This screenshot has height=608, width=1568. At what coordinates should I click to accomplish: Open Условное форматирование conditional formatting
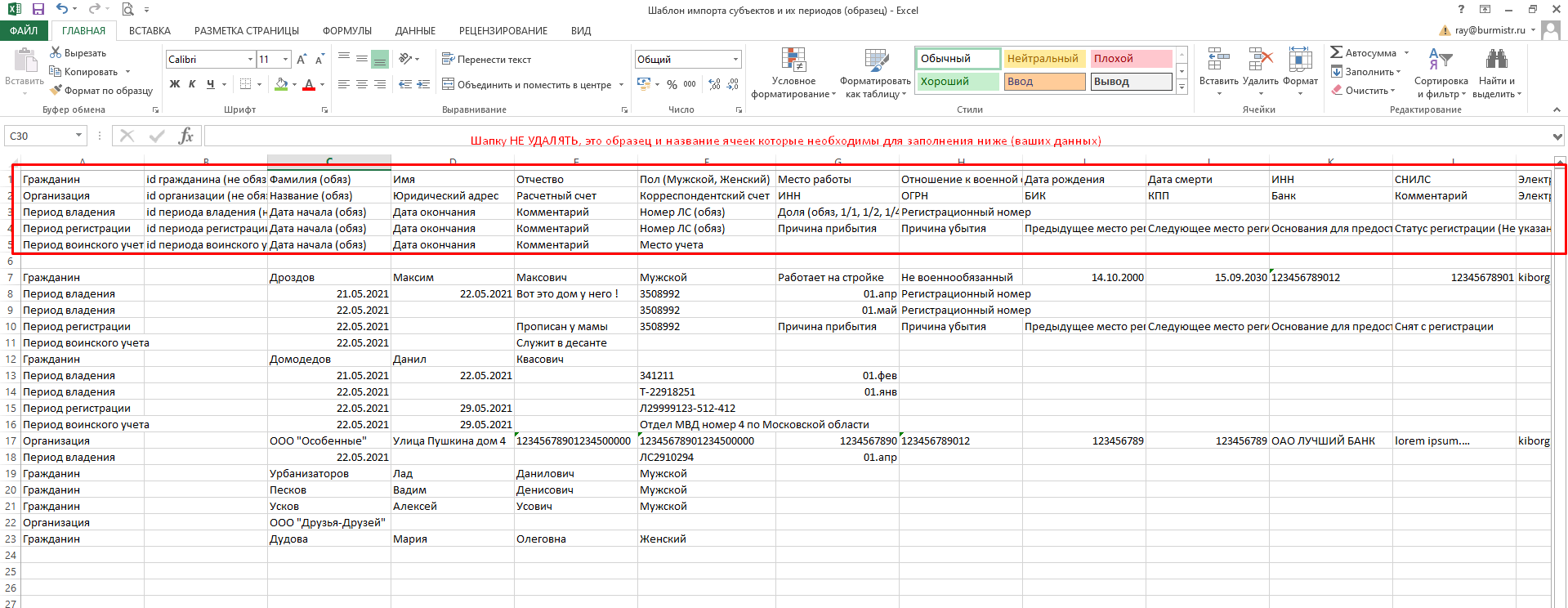[793, 73]
